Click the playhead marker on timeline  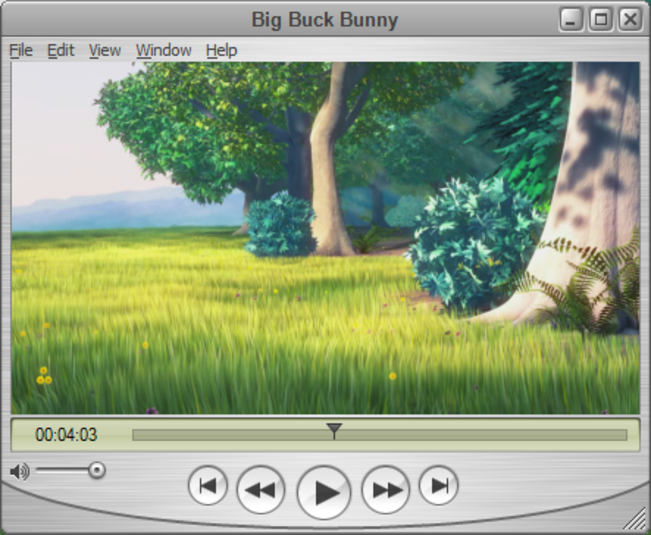click(x=335, y=431)
